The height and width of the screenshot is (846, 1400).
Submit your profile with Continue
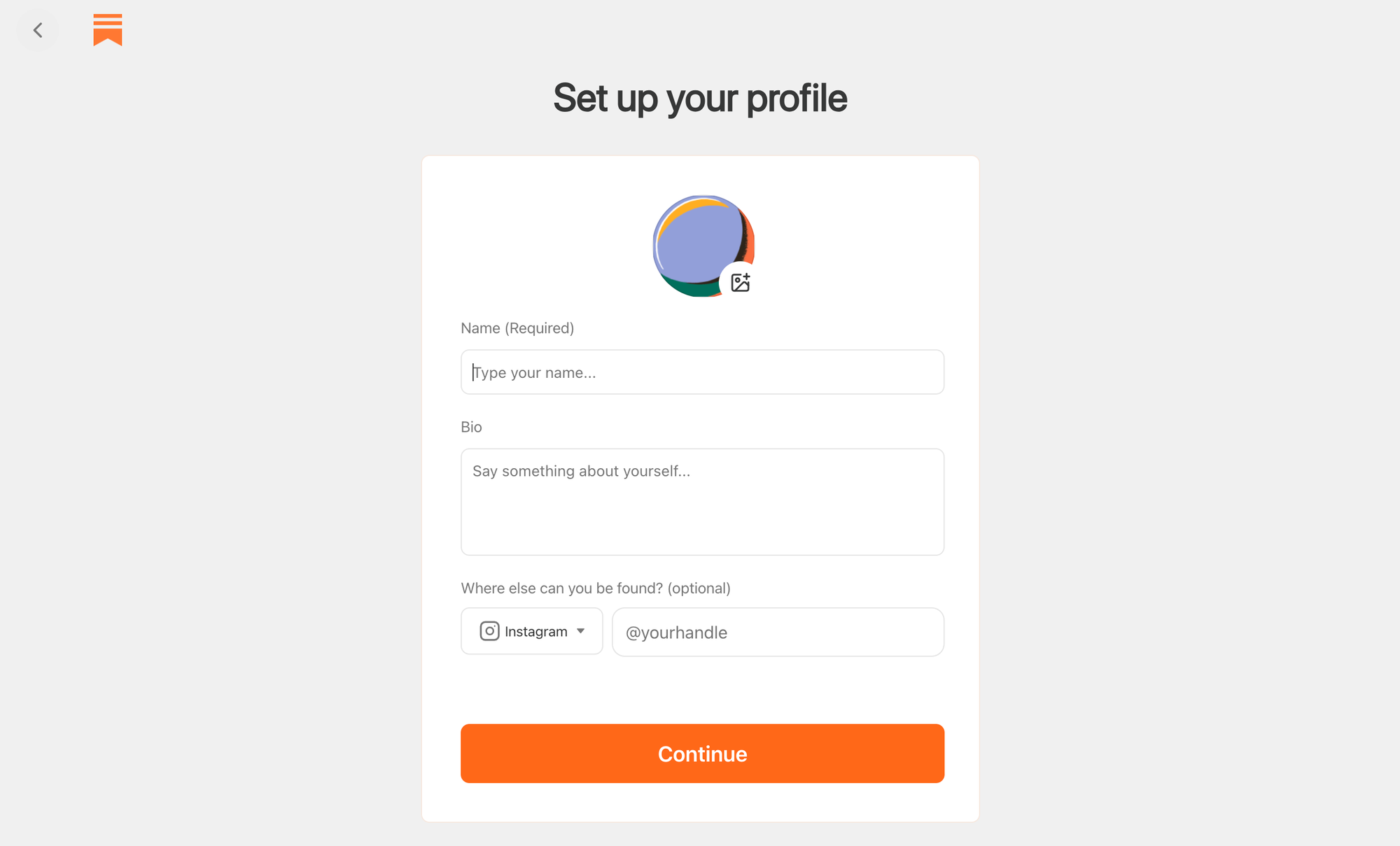[702, 754]
